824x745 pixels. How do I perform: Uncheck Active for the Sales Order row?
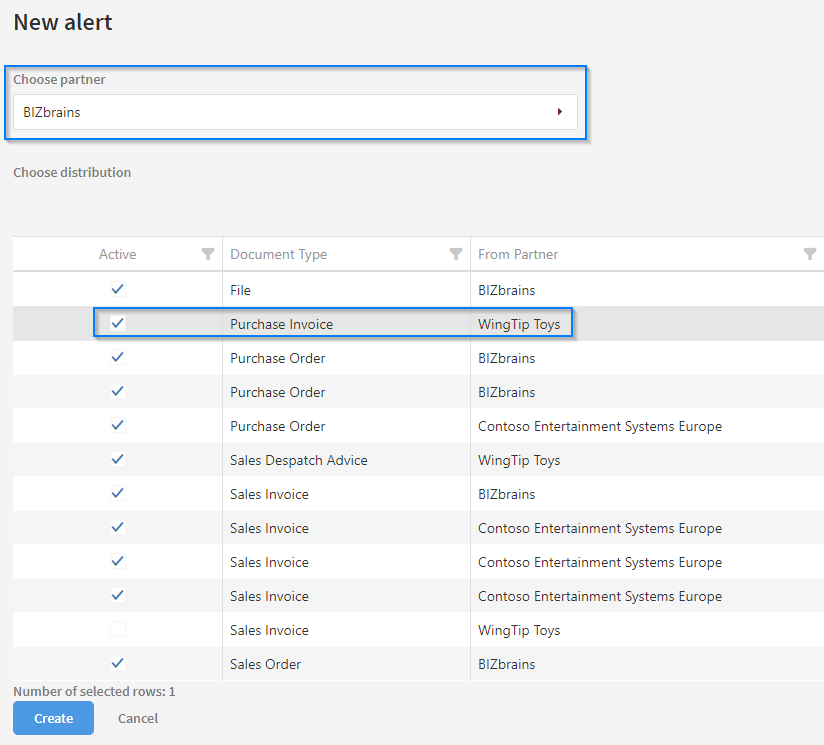pyautogui.click(x=118, y=663)
